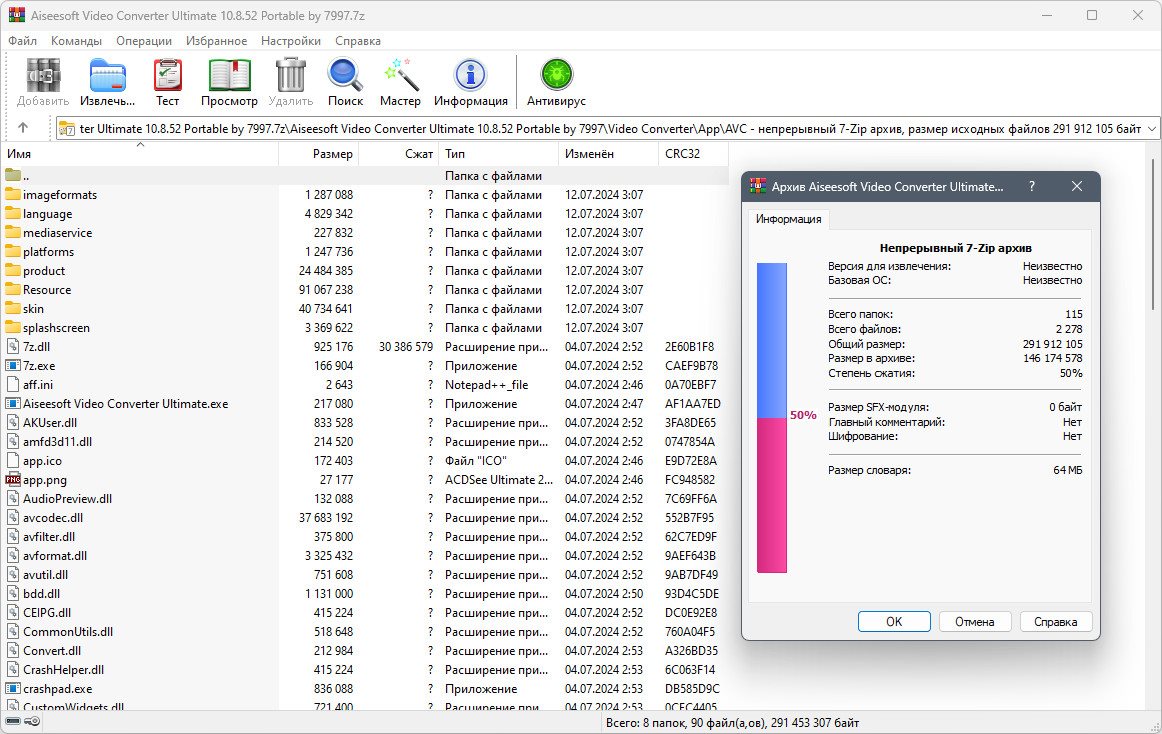Click the Поиск (Find) magnifier icon
The width and height of the screenshot is (1162, 734).
point(345,78)
